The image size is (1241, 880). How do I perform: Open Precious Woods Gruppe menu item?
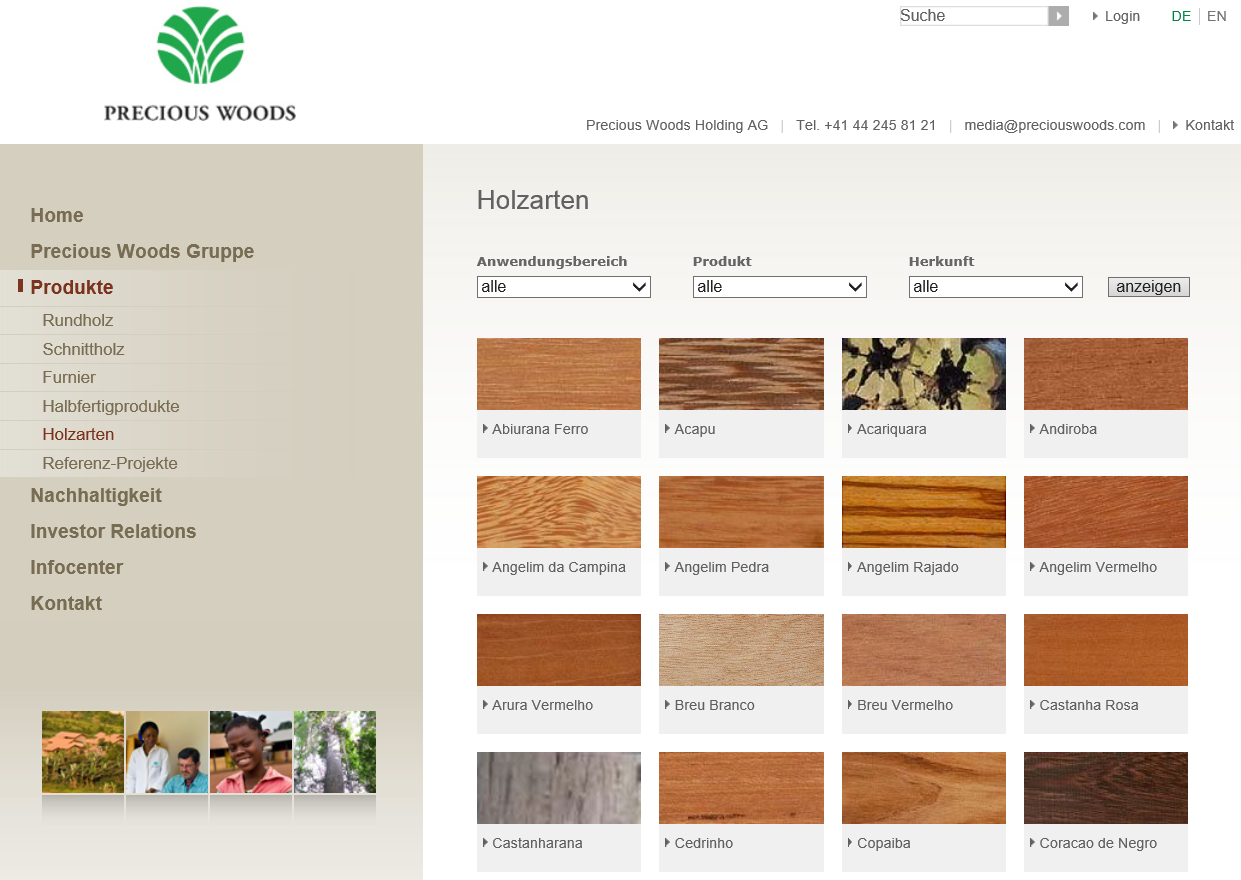coord(142,251)
